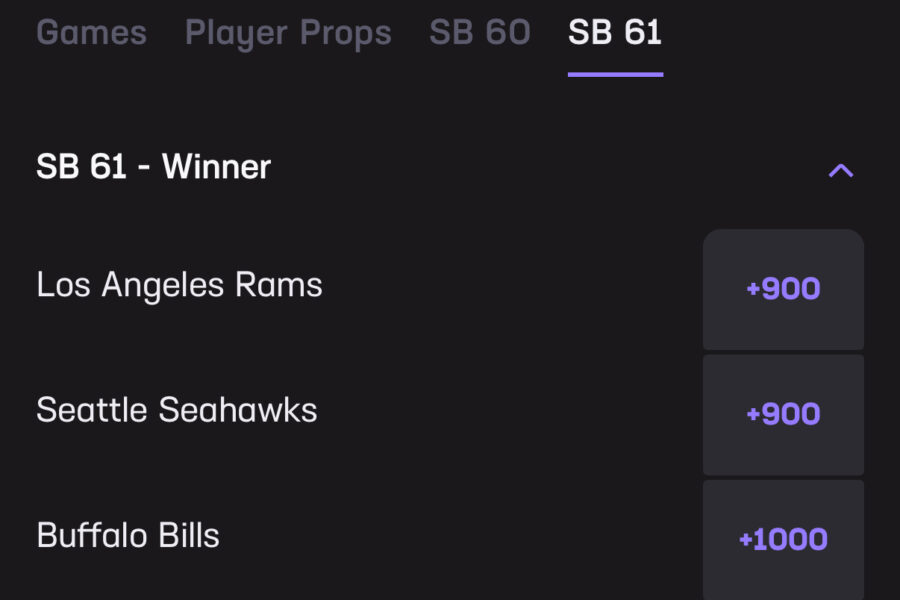Click the SB 61 - Winner section heading

coord(154,167)
